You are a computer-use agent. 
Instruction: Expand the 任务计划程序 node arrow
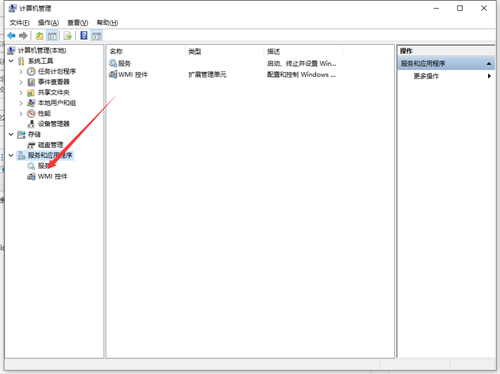(x=21, y=71)
